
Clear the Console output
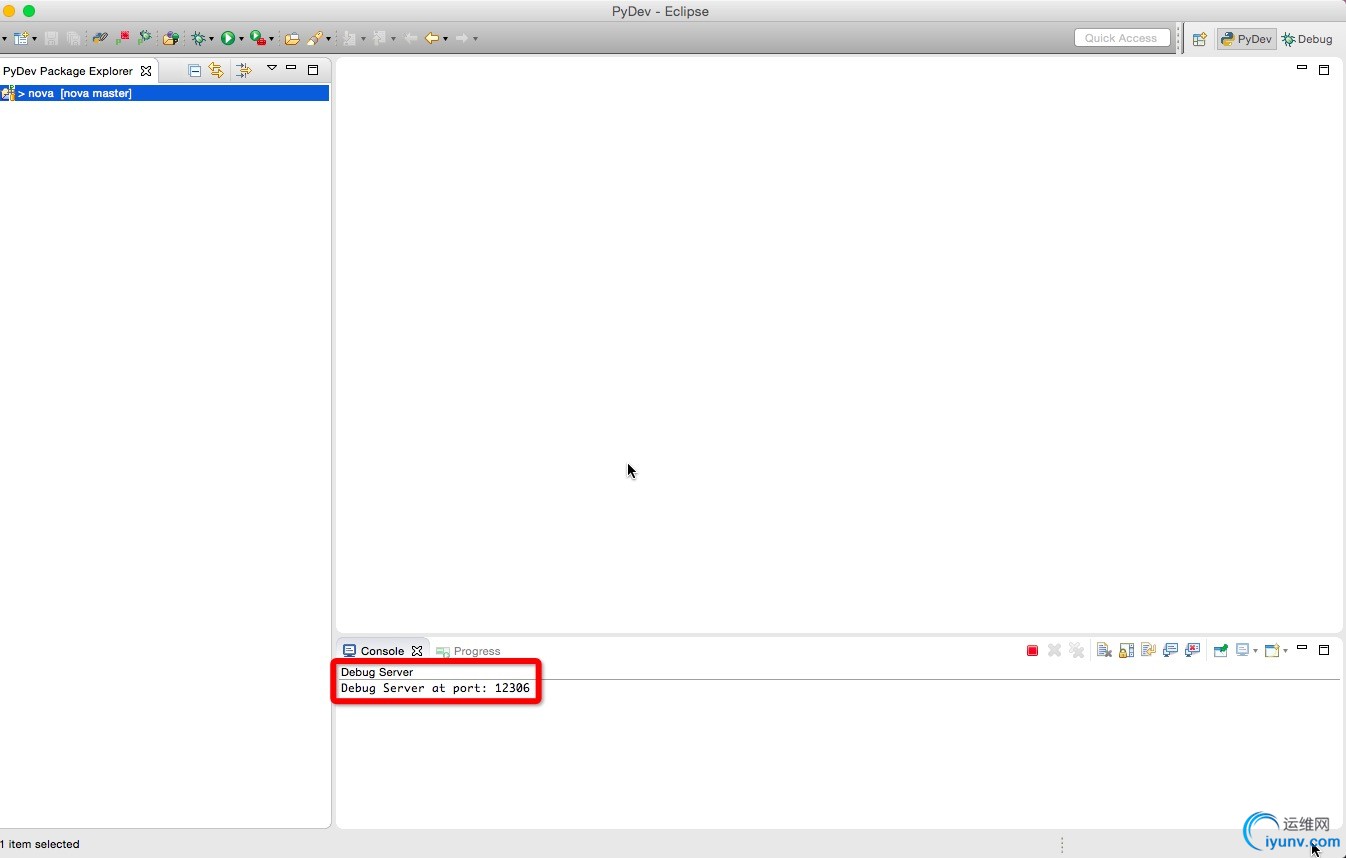[x=1104, y=650]
